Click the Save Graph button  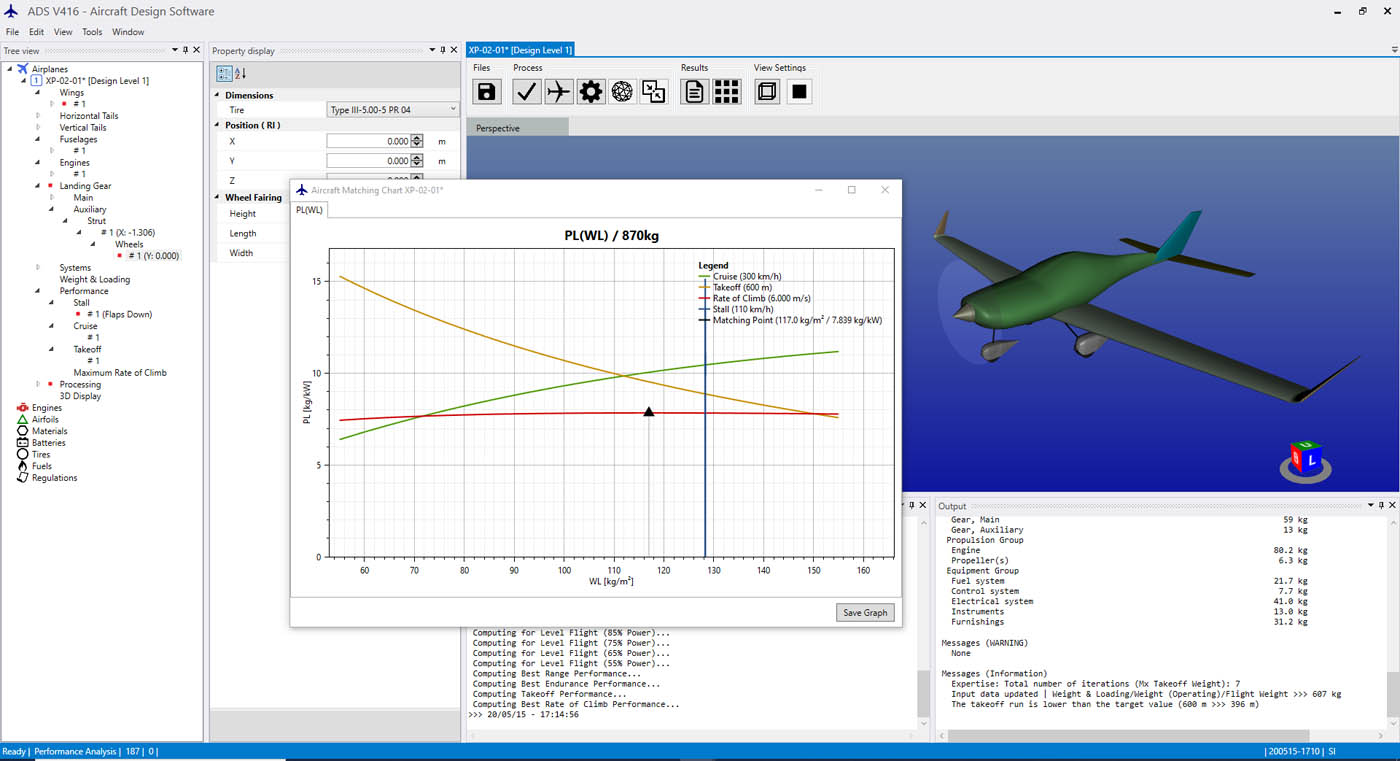(864, 612)
